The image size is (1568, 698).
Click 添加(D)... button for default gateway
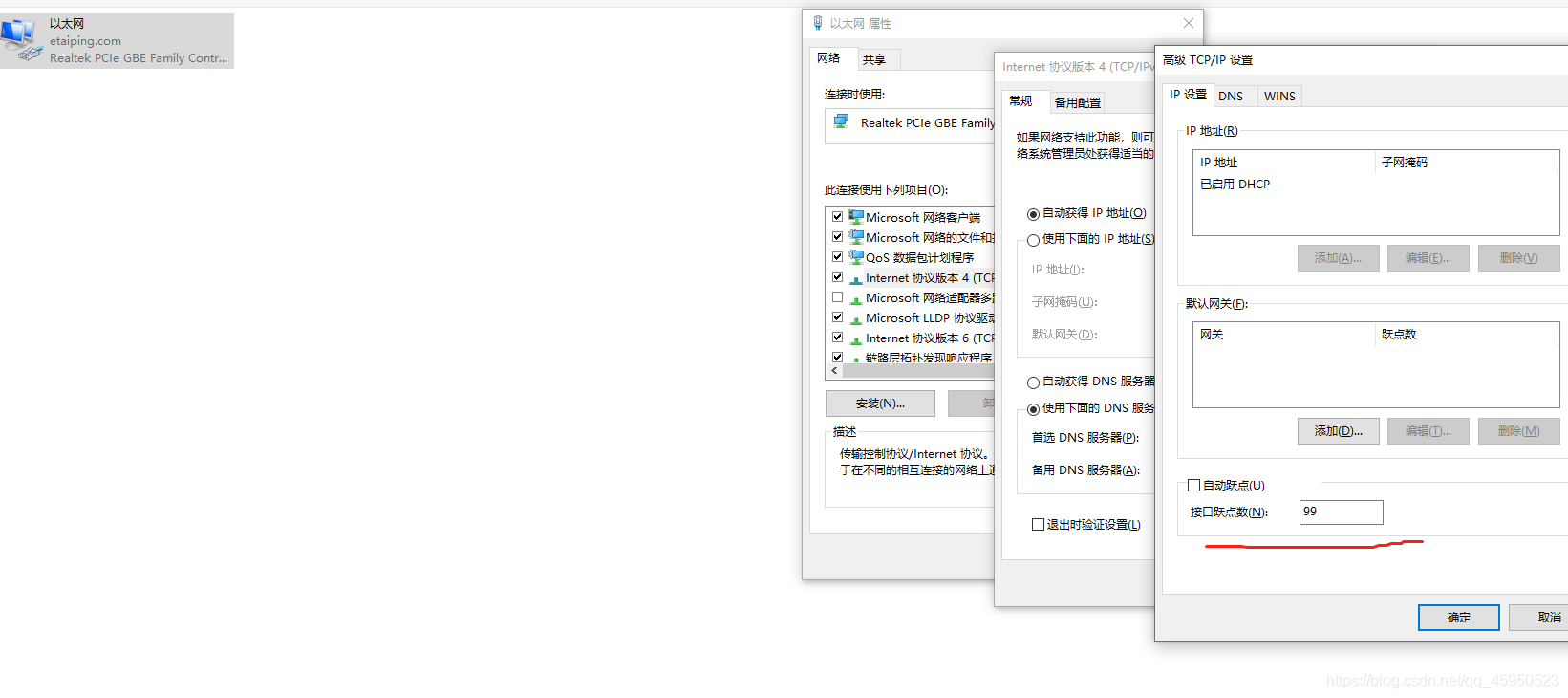tap(1338, 431)
